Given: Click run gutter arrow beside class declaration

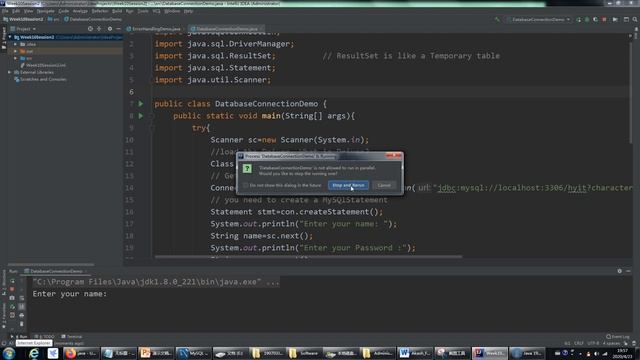Looking at the screenshot, I should tap(141, 104).
